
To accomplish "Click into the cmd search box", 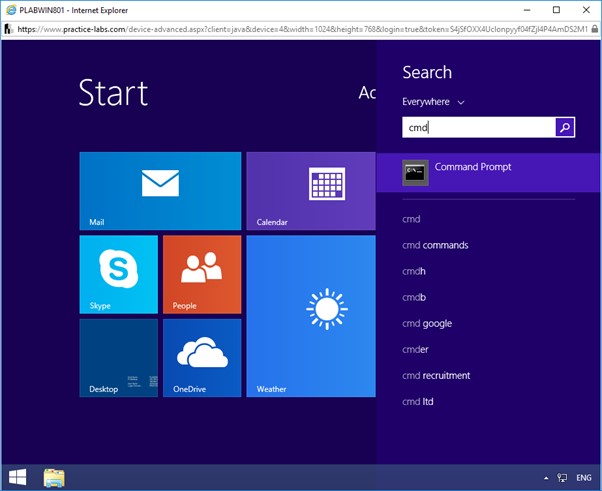I will tap(478, 127).
